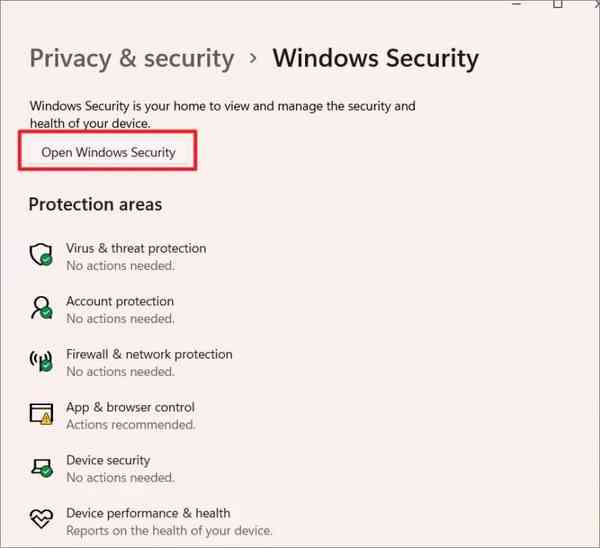The image size is (600, 548).
Task: Select App & browser control label
Action: (130, 407)
